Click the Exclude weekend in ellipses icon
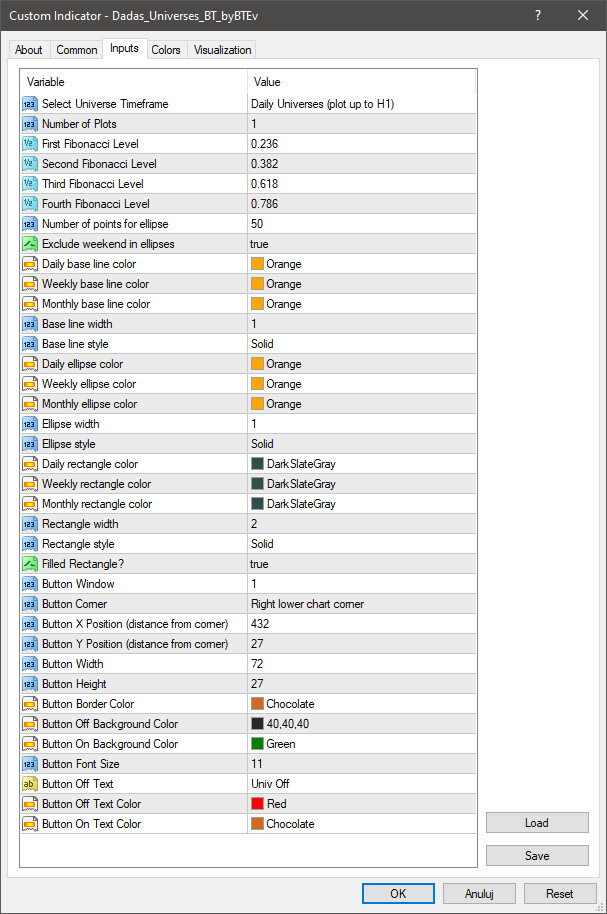The height and width of the screenshot is (914, 607). coord(29,244)
